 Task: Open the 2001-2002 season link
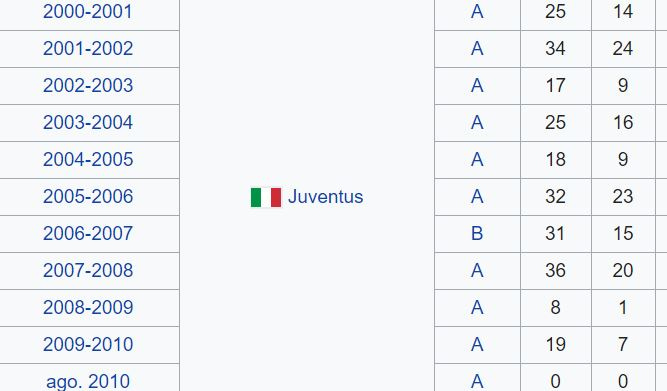88,49
